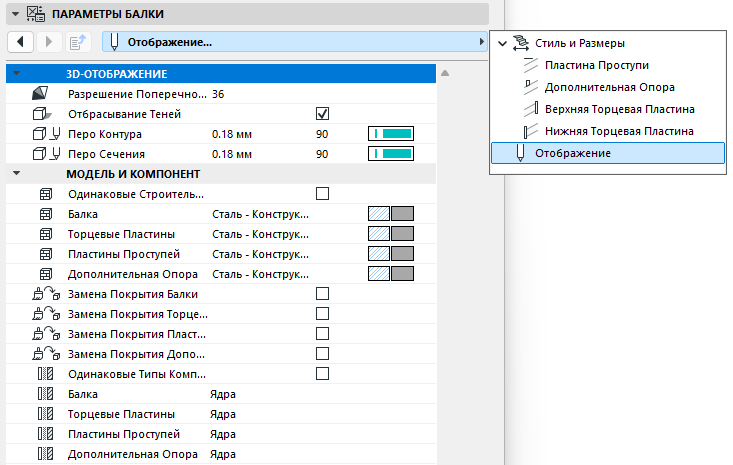The image size is (733, 465).
Task: Click the Одинаковые Строитель... row icon
Action: [46, 194]
